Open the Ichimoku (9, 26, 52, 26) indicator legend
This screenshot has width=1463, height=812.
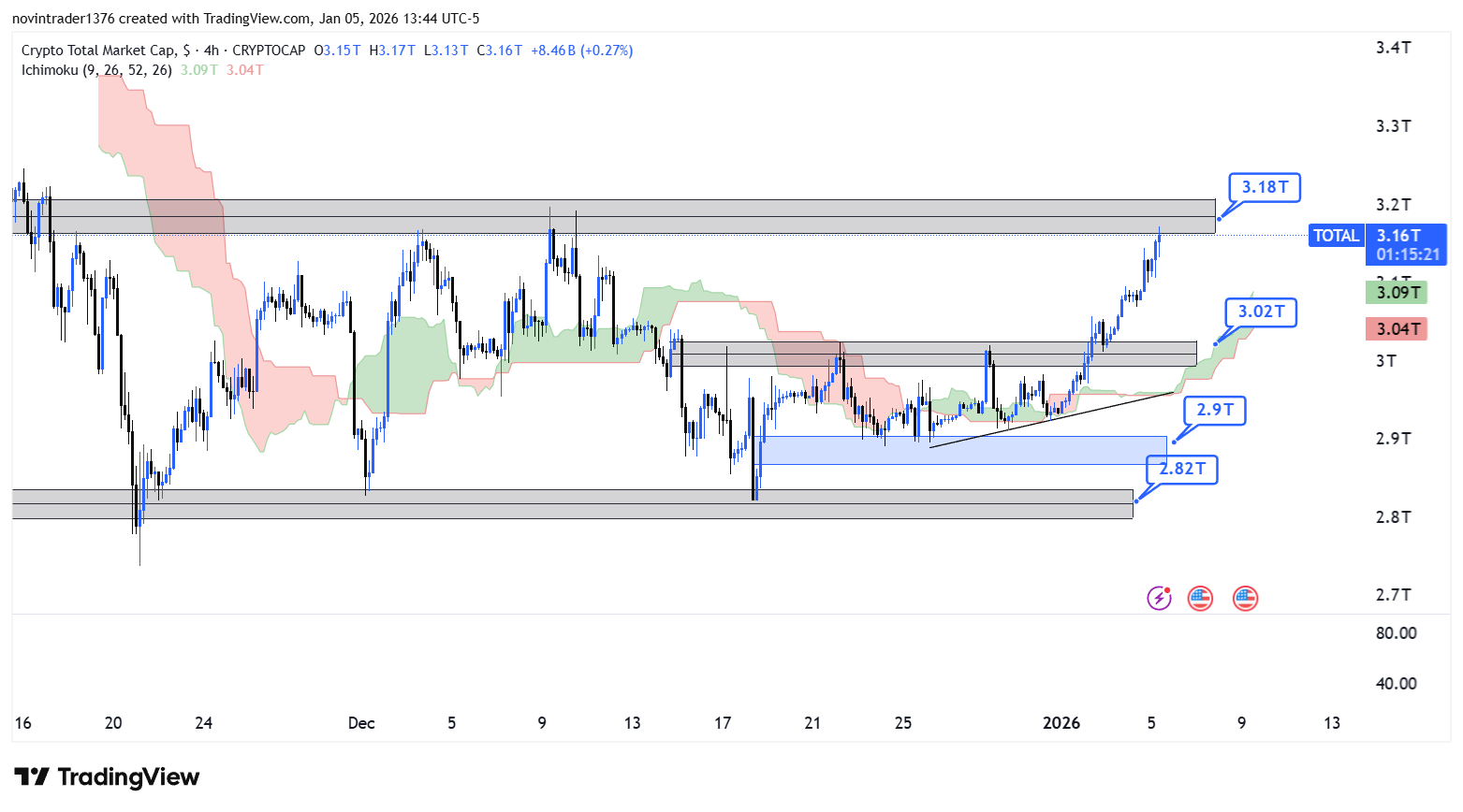96,70
